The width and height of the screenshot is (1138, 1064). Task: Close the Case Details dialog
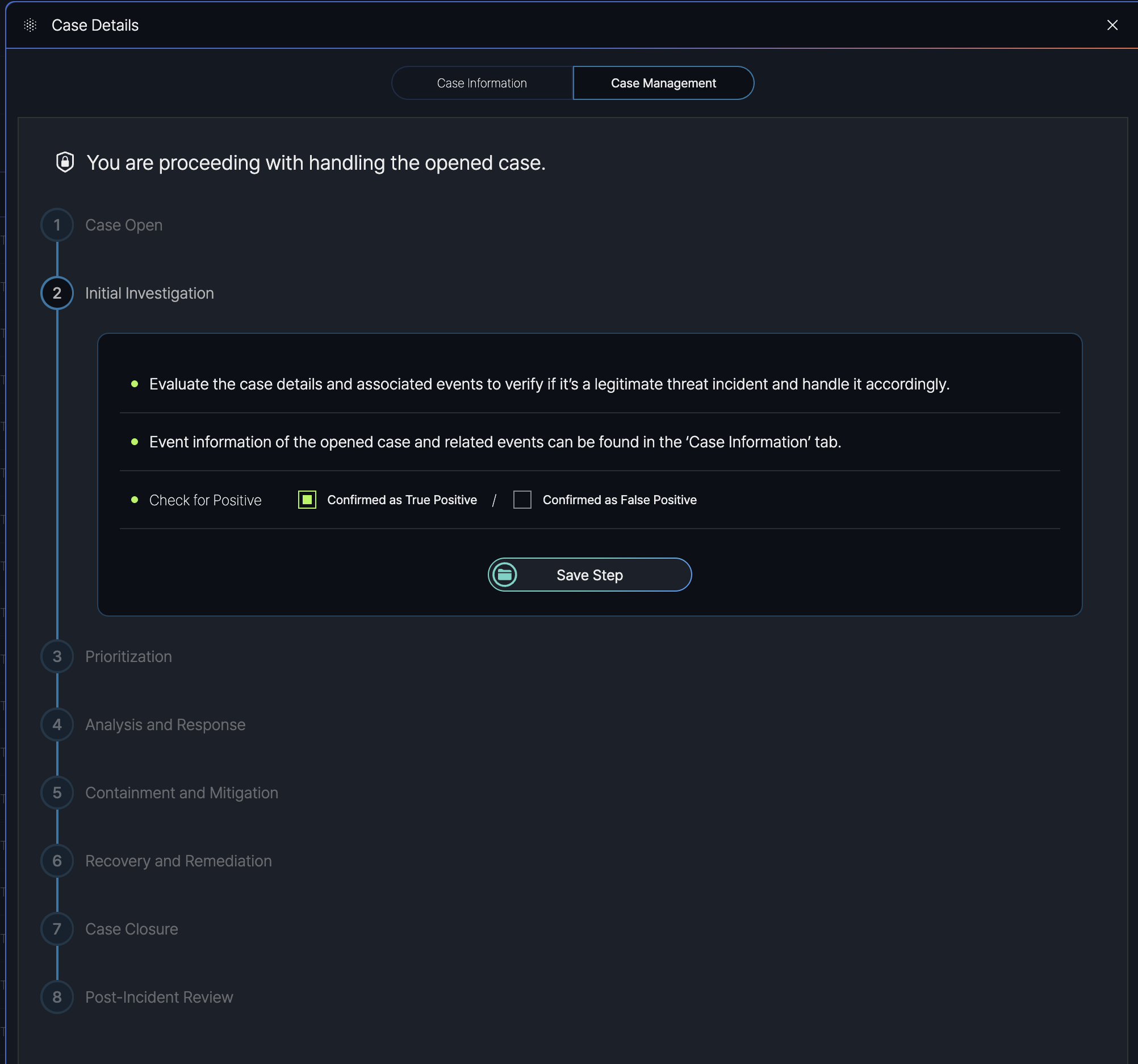(x=1112, y=25)
